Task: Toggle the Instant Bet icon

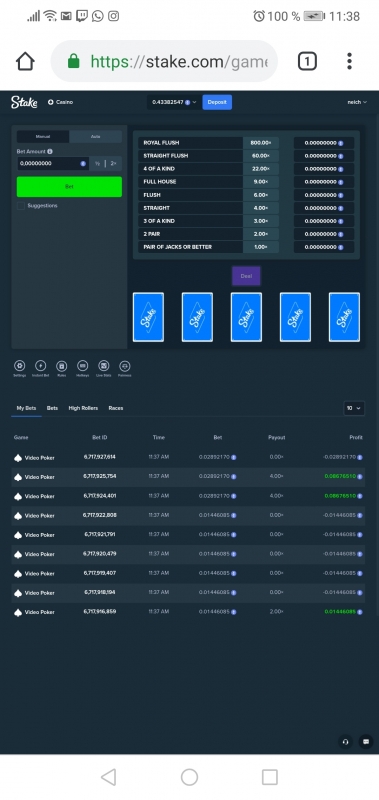Action: 40,366
